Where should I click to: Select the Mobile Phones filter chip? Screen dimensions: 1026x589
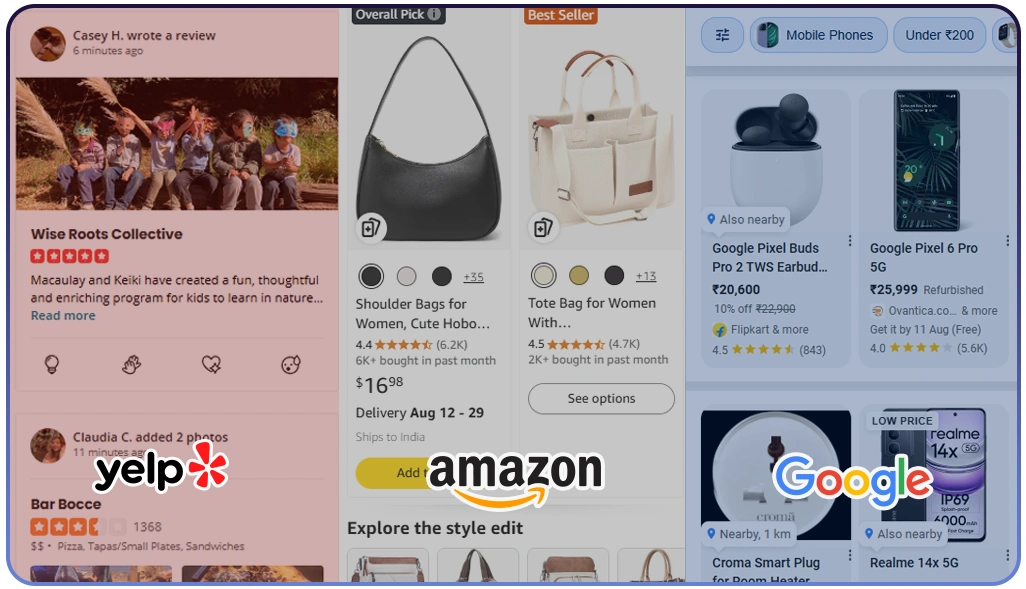pyautogui.click(x=819, y=35)
